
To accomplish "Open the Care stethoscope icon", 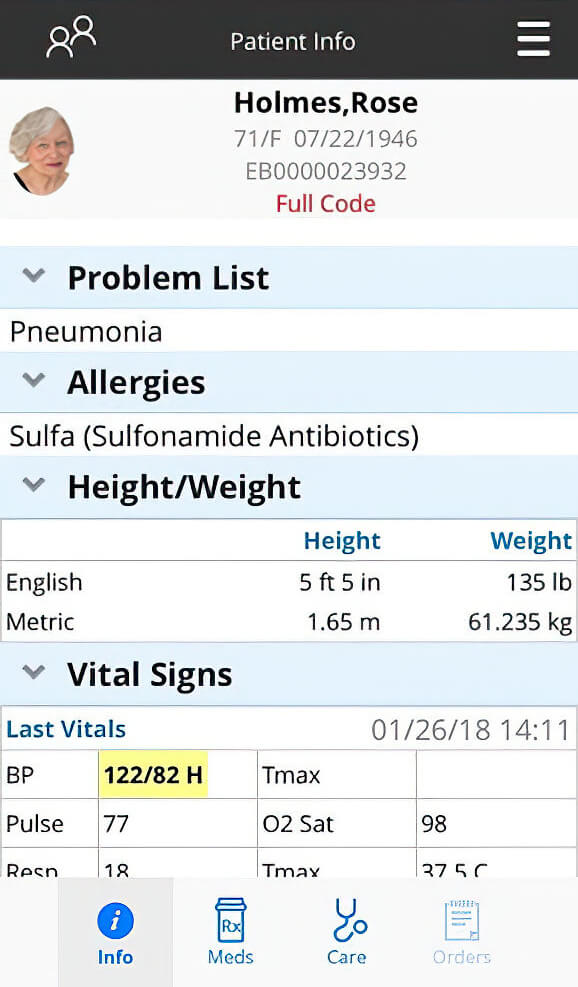I will pos(348,920).
